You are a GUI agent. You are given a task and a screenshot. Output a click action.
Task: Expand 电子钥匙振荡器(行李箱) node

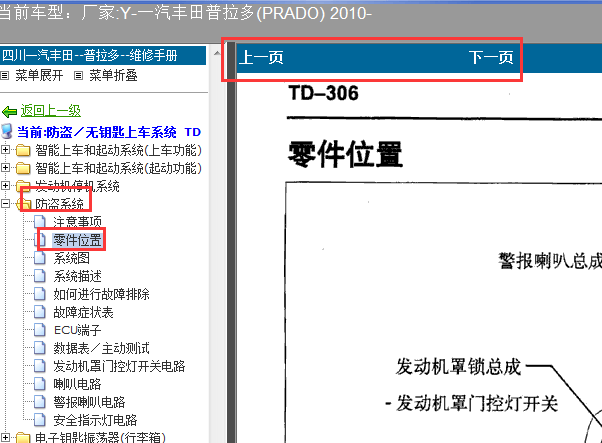[x=5, y=438]
